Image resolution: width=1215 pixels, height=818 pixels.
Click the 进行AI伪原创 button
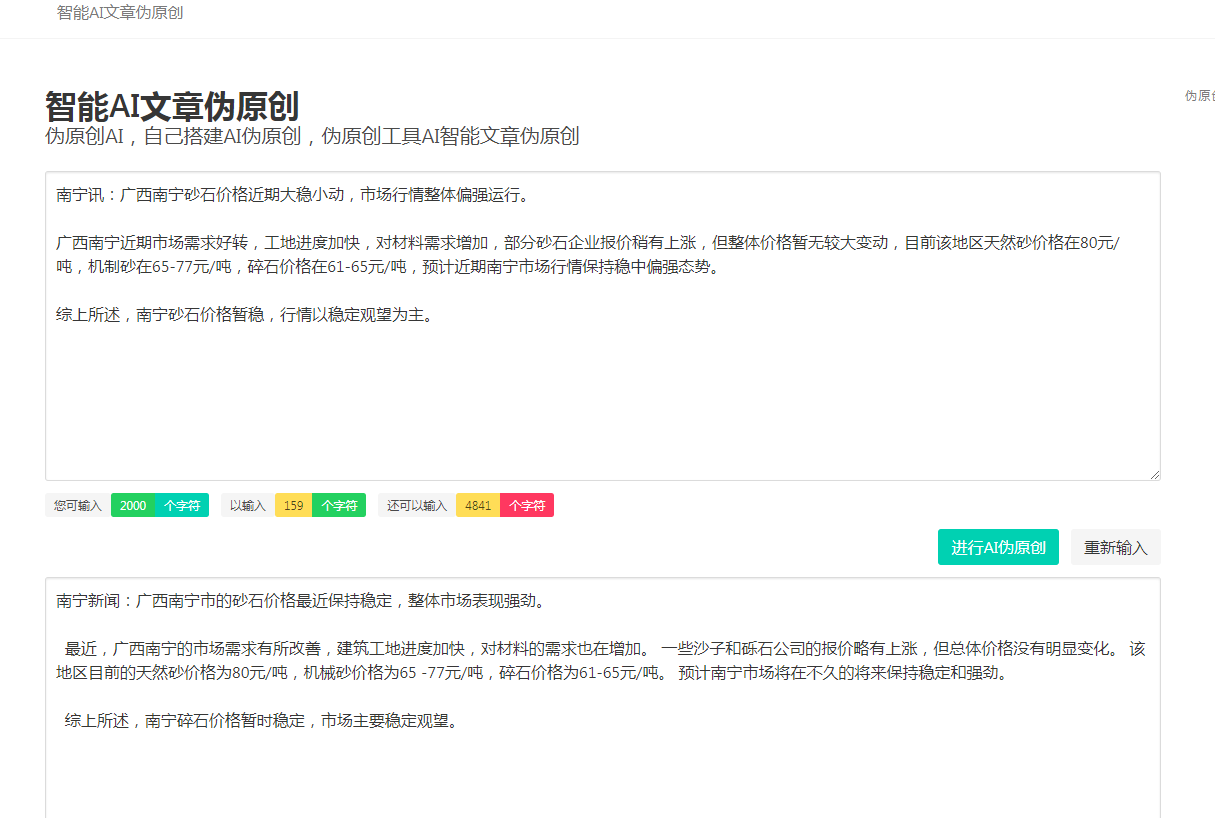997,547
